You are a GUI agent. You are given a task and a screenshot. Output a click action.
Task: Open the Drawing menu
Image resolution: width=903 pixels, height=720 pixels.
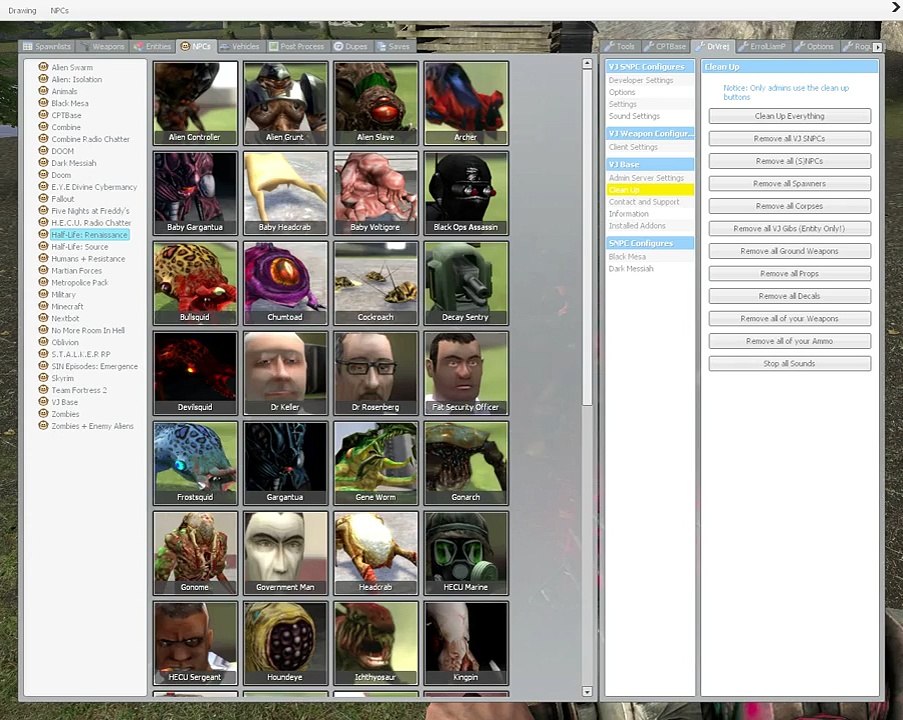click(22, 10)
